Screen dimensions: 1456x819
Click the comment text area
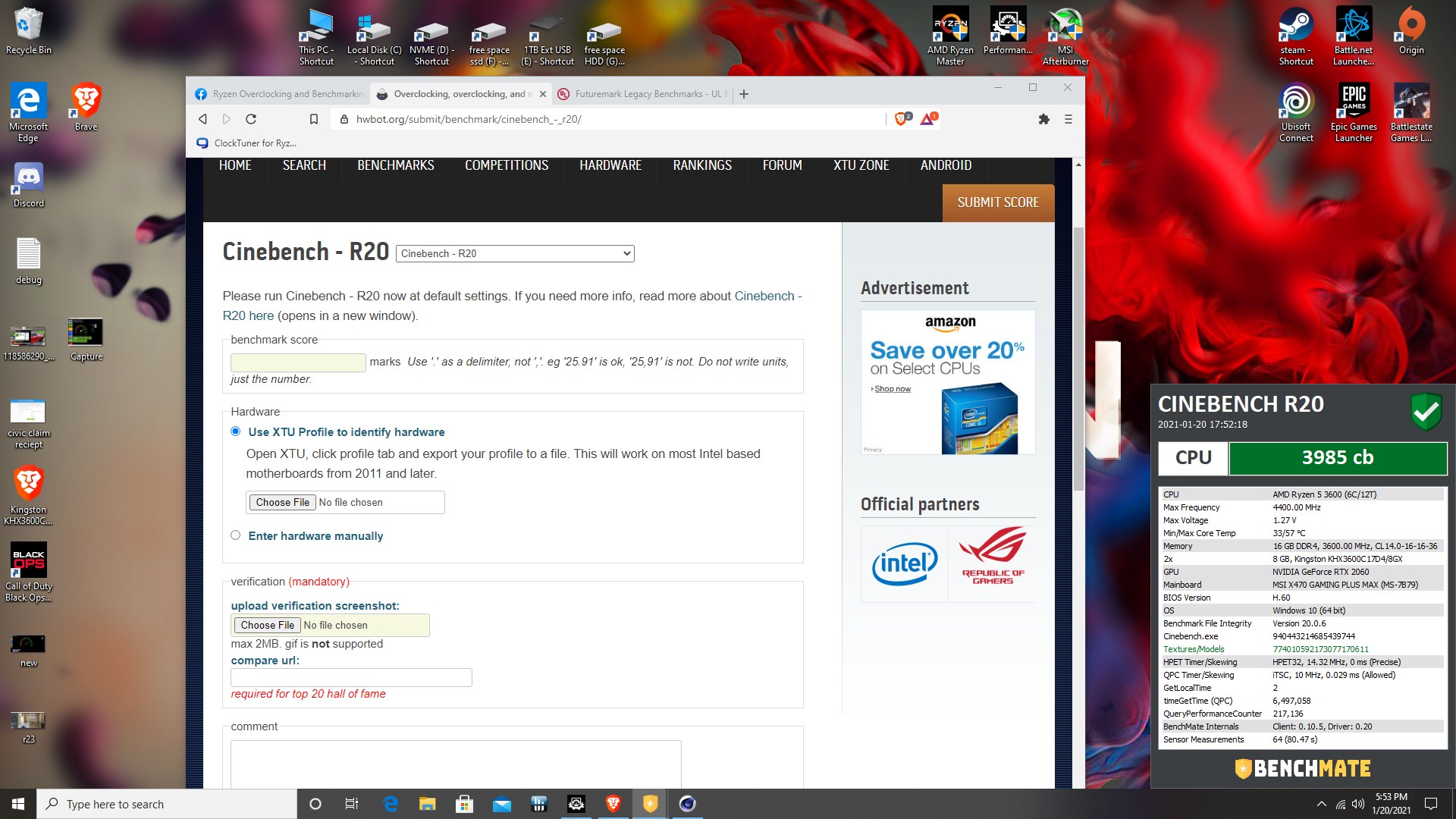pos(456,764)
